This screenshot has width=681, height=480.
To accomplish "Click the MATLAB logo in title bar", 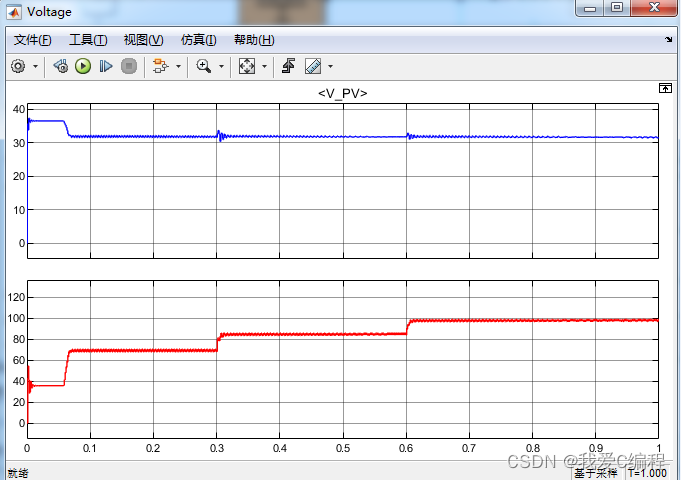I will [x=13, y=12].
